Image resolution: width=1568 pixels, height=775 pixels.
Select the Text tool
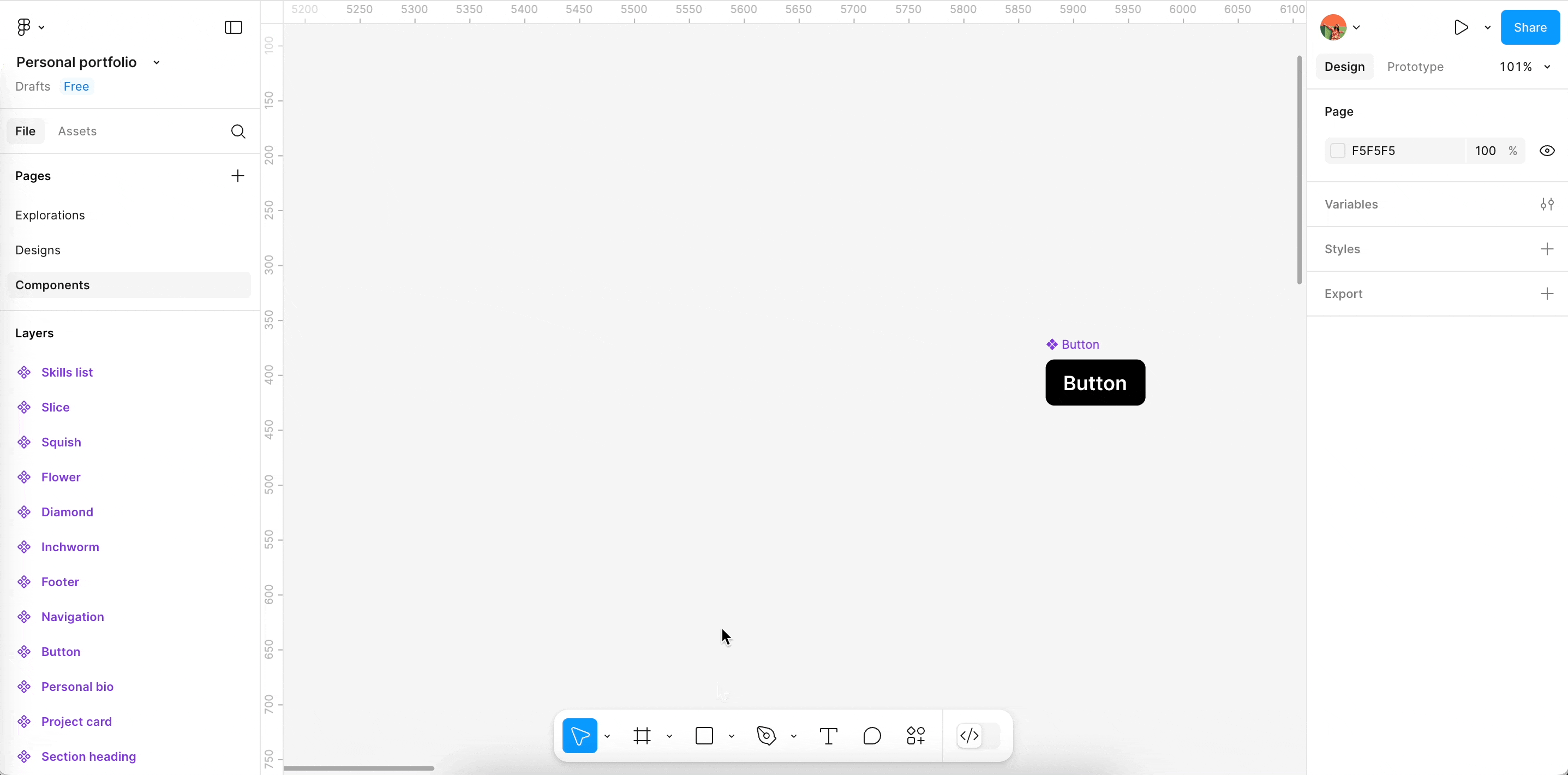click(x=828, y=736)
